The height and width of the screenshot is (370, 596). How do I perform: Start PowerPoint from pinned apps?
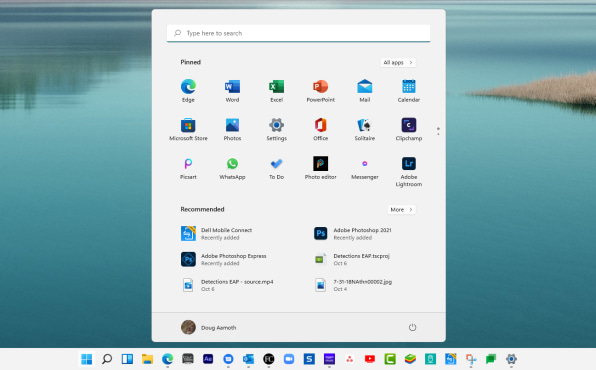320,91
